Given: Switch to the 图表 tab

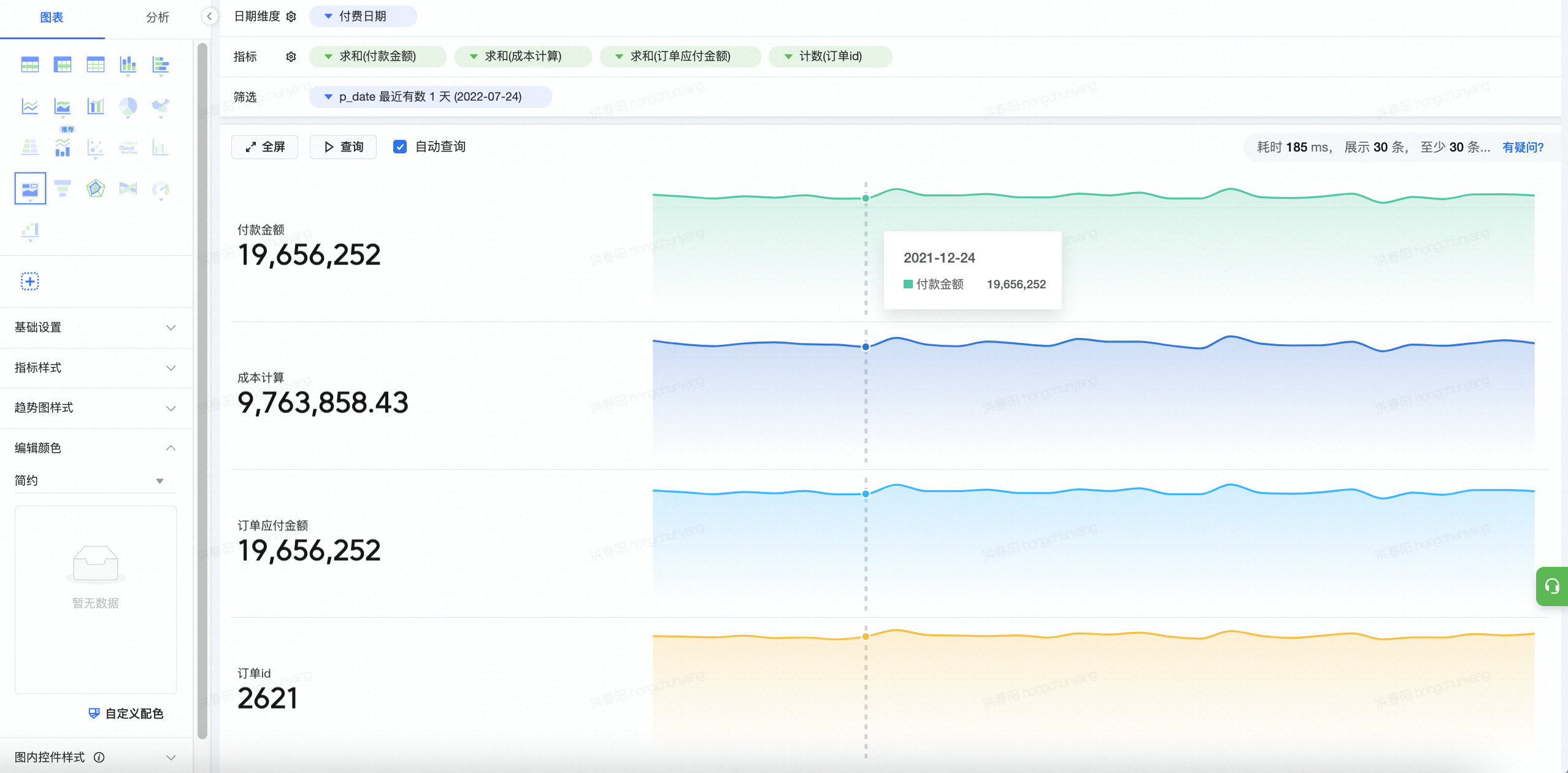Looking at the screenshot, I should [52, 18].
